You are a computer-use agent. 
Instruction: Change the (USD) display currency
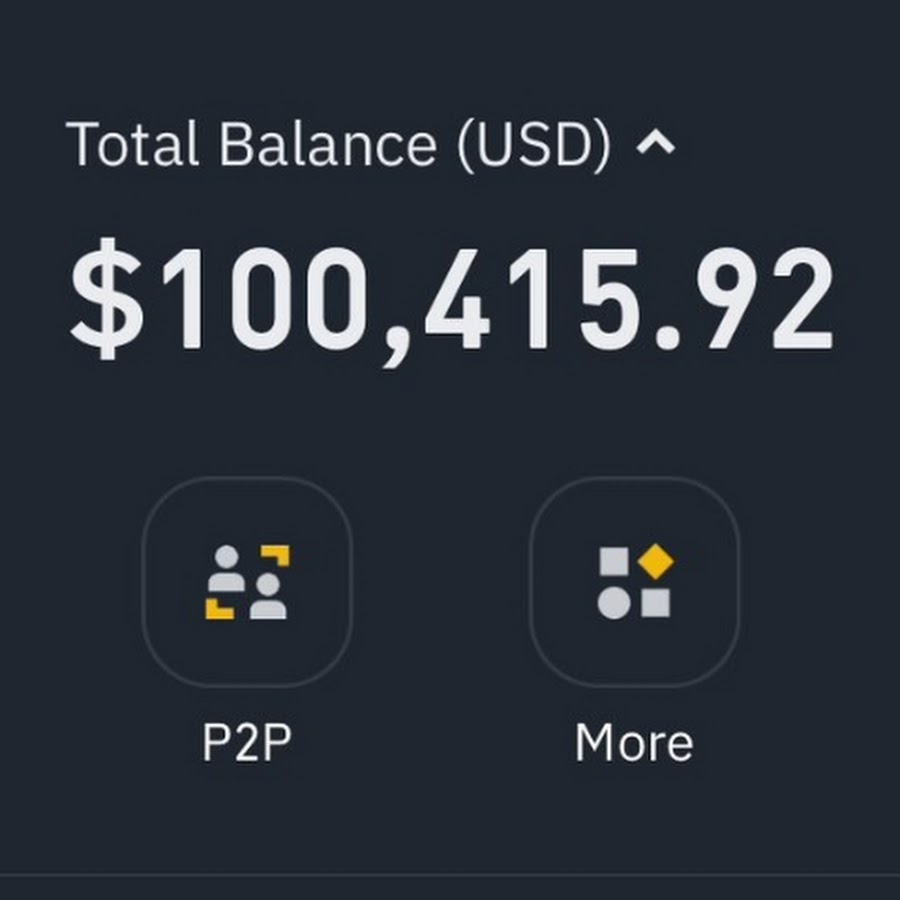(534, 145)
